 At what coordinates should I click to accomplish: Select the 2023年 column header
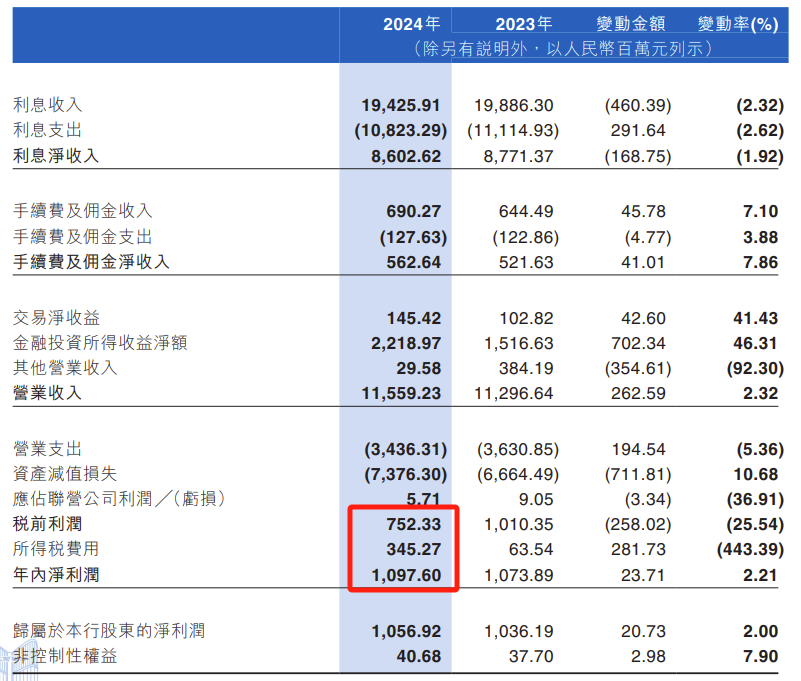coord(524,24)
